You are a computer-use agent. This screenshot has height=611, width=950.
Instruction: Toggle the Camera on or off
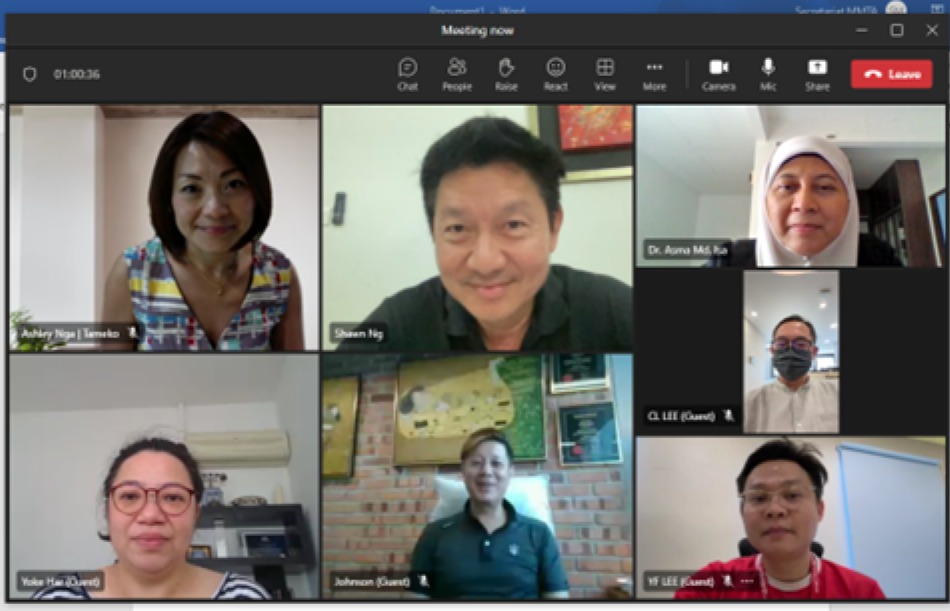[x=718, y=74]
